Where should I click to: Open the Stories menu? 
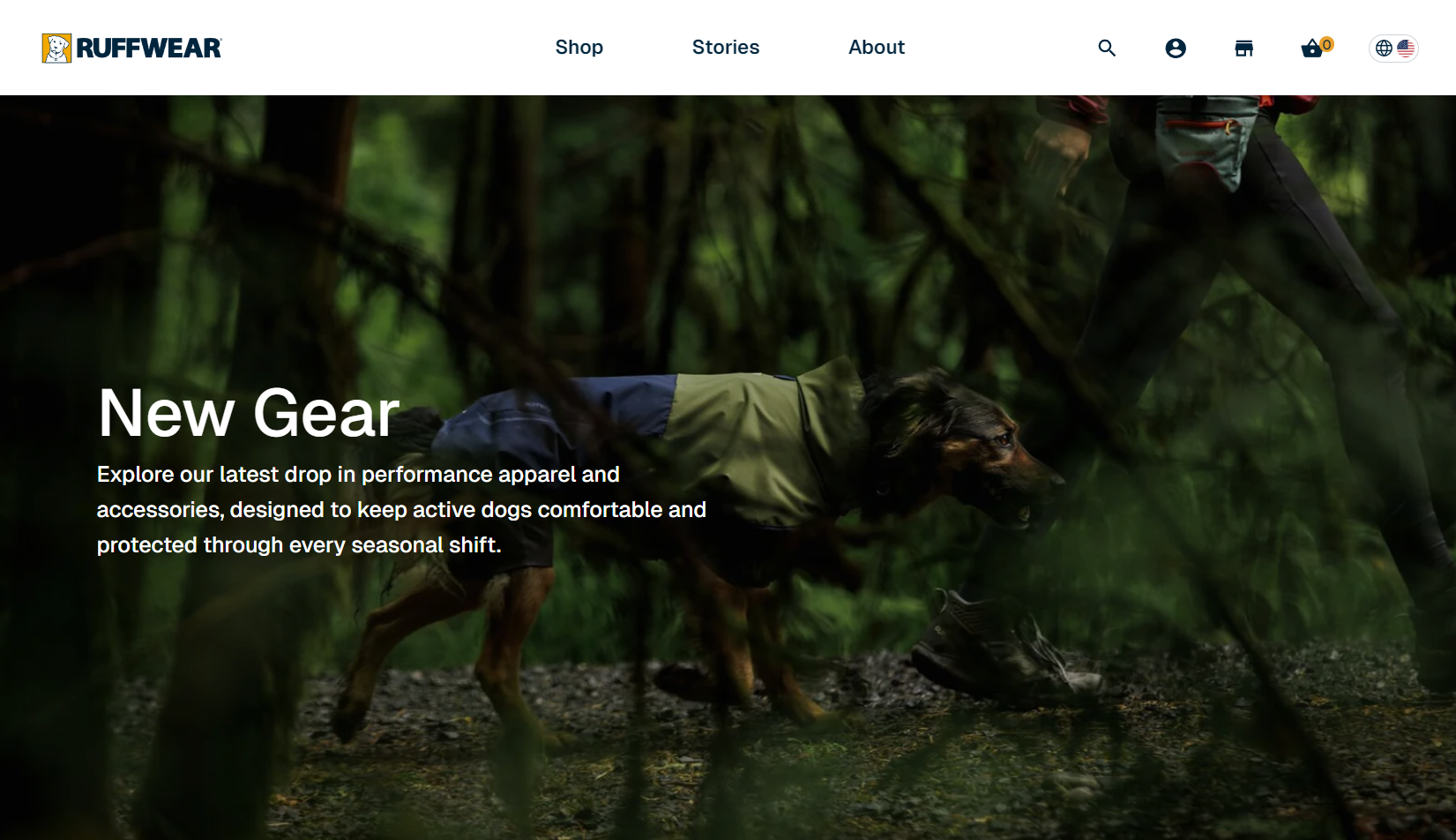tap(726, 48)
